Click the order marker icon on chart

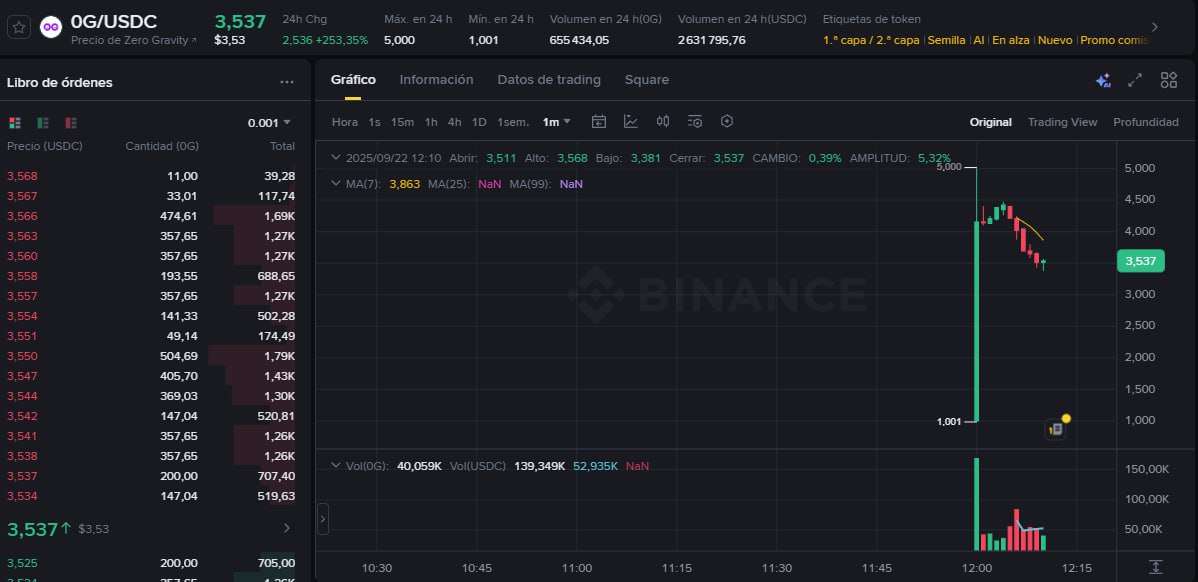[1056, 429]
